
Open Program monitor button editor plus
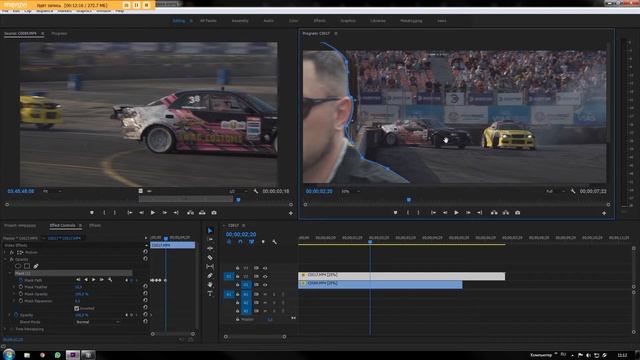(604, 213)
